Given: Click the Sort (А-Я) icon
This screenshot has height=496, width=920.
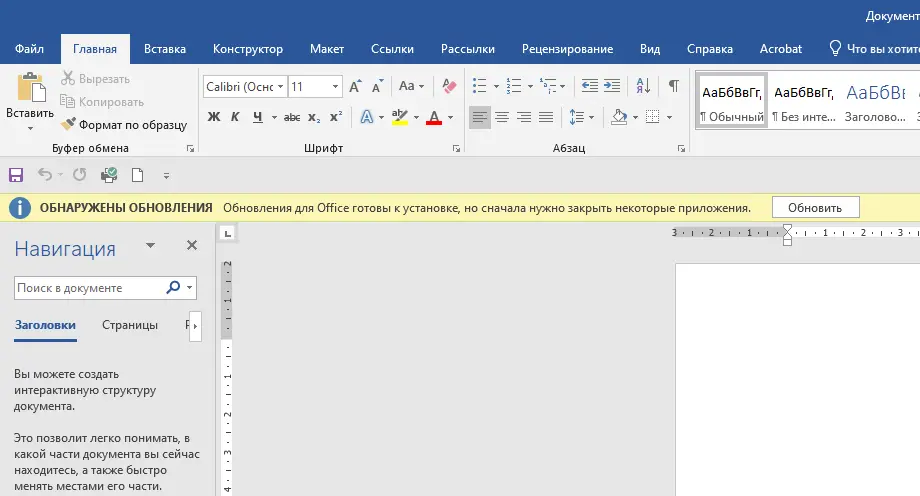Looking at the screenshot, I should [x=643, y=86].
